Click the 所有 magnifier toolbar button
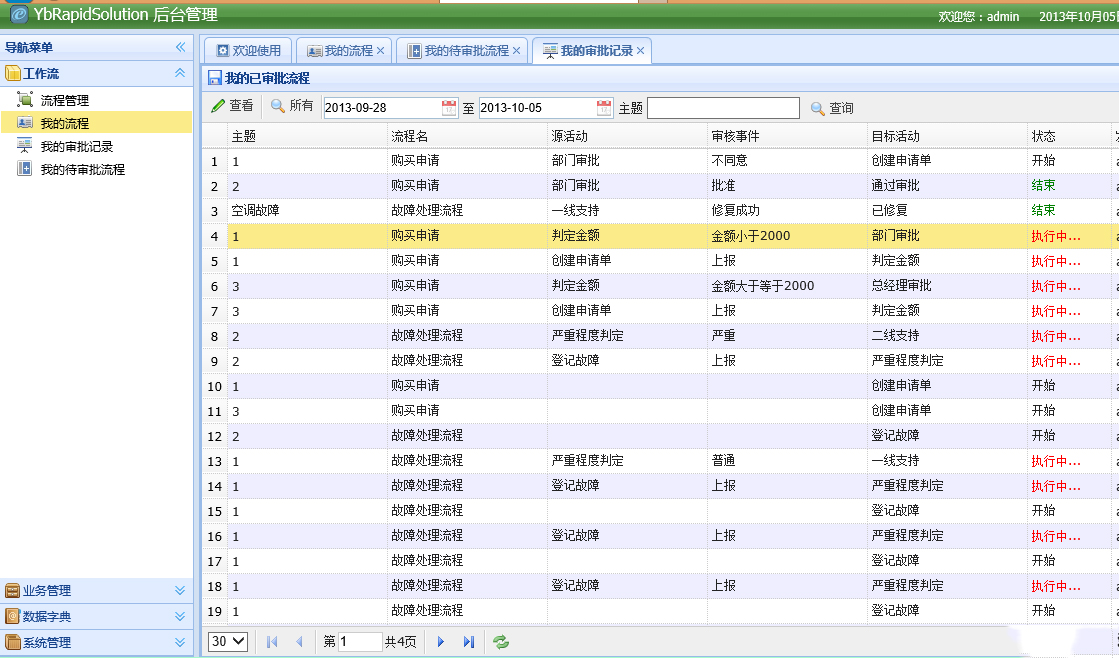 coord(292,107)
